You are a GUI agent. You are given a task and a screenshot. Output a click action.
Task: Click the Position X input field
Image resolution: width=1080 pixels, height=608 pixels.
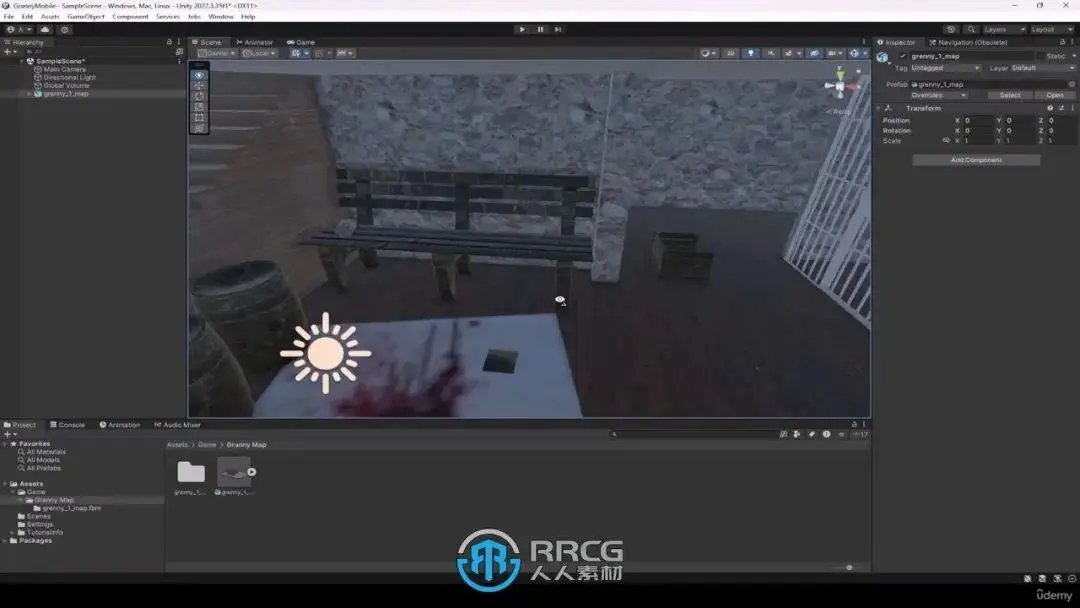pyautogui.click(x=977, y=120)
